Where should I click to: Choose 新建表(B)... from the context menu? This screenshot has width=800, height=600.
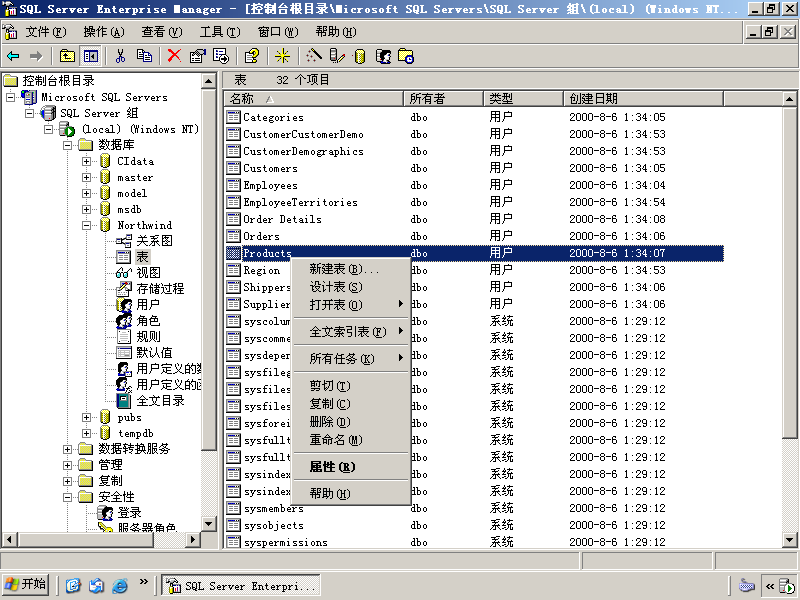[351, 269]
